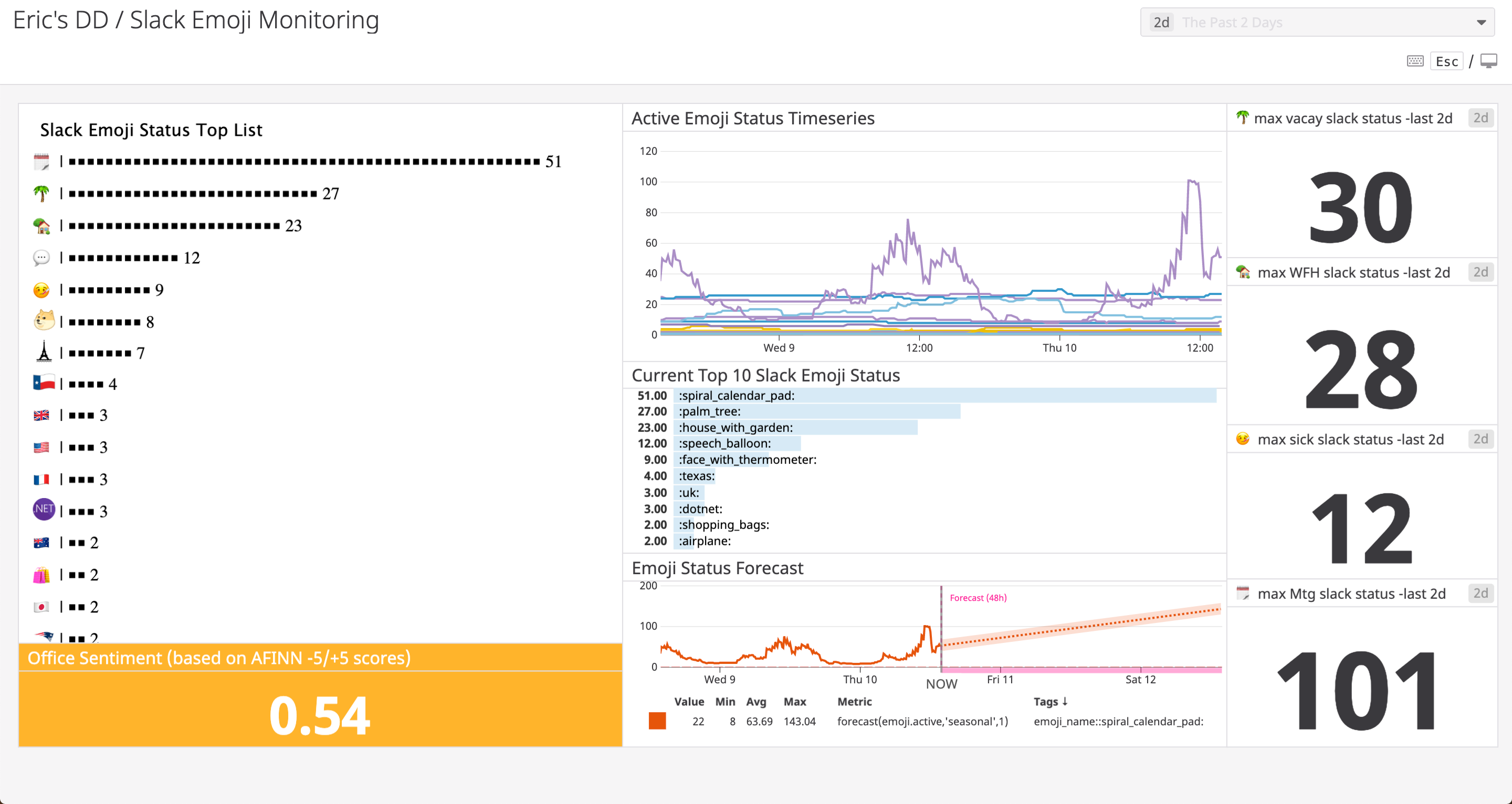Click the Current Top 10 Slack Emoji Status title
Image resolution: width=1512 pixels, height=804 pixels.
click(x=765, y=375)
